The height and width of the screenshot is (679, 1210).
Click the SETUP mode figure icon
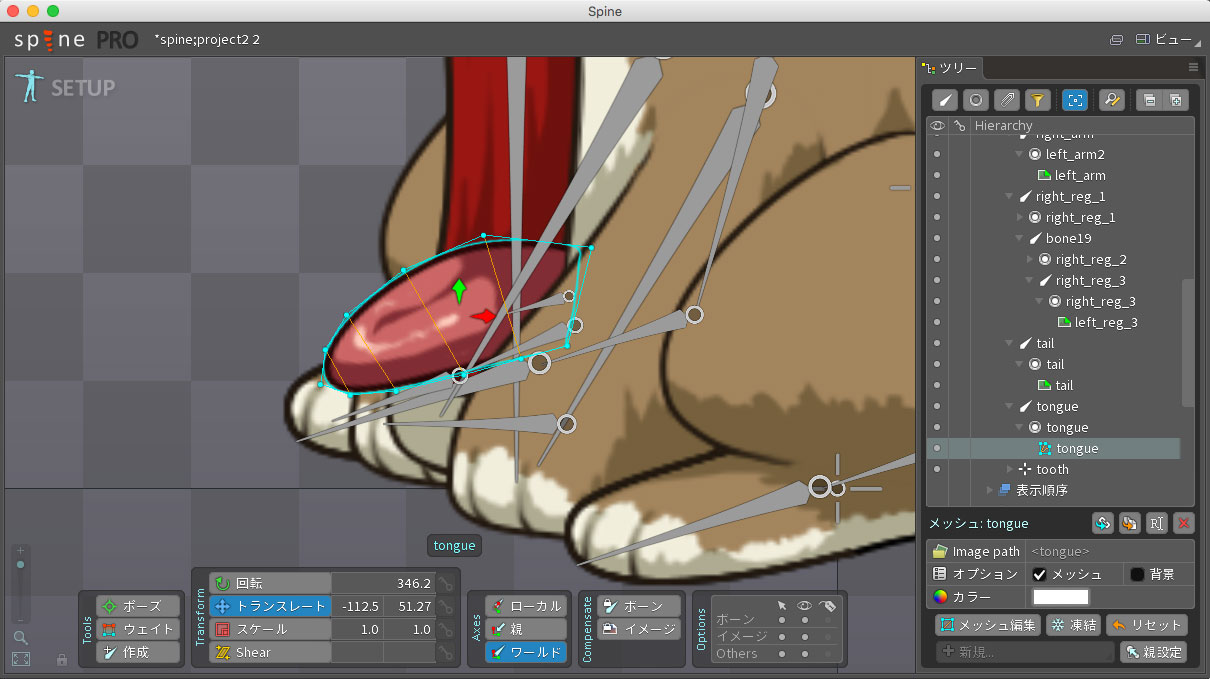[x=28, y=86]
